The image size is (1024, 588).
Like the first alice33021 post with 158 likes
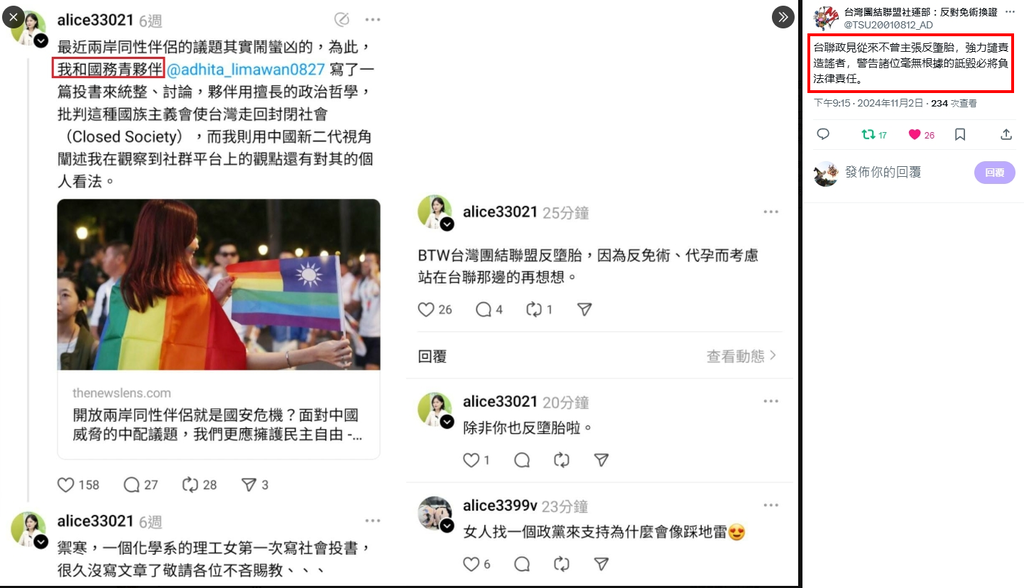[x=66, y=485]
